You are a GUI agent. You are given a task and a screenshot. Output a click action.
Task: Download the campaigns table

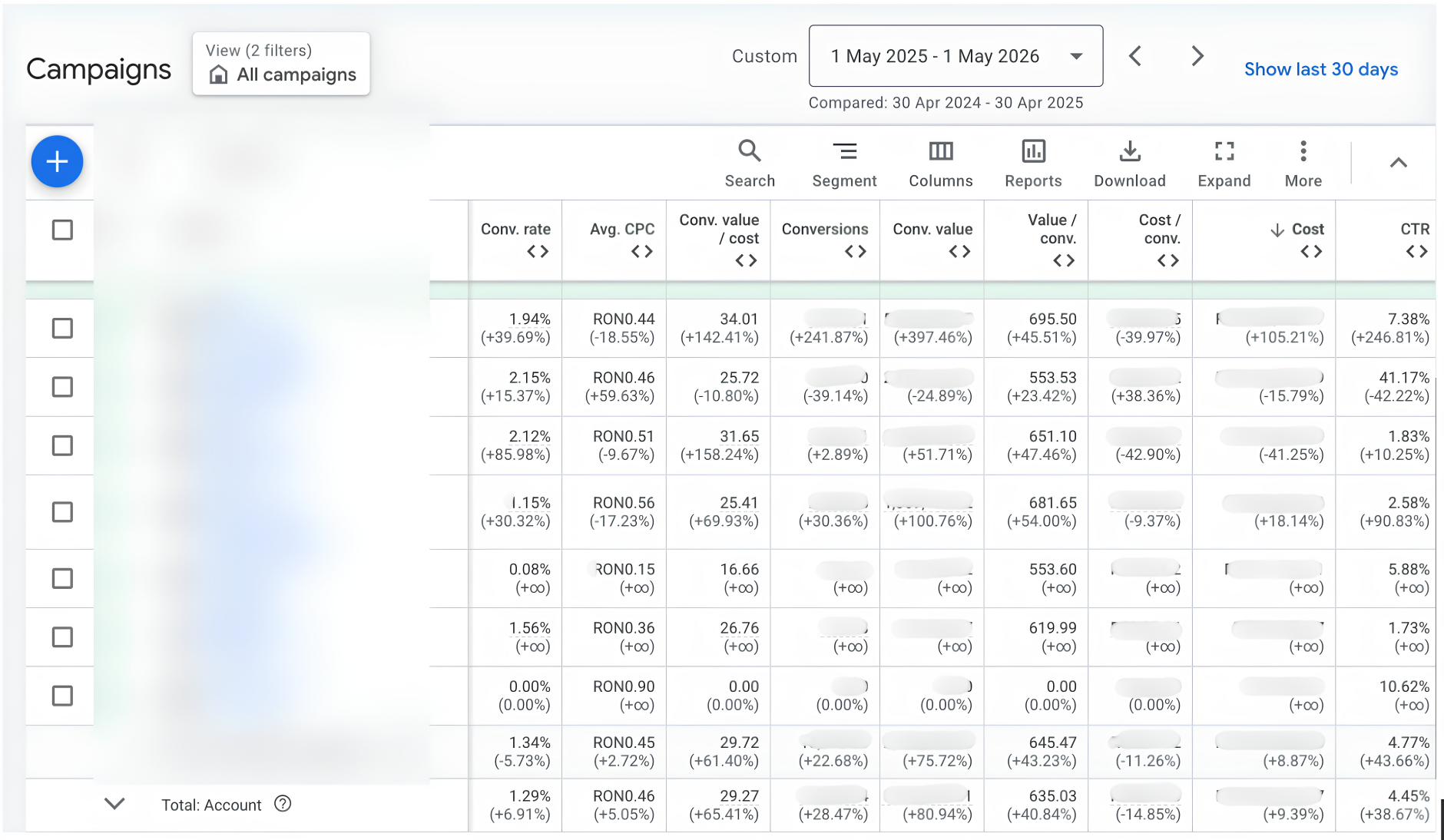coord(1130,164)
